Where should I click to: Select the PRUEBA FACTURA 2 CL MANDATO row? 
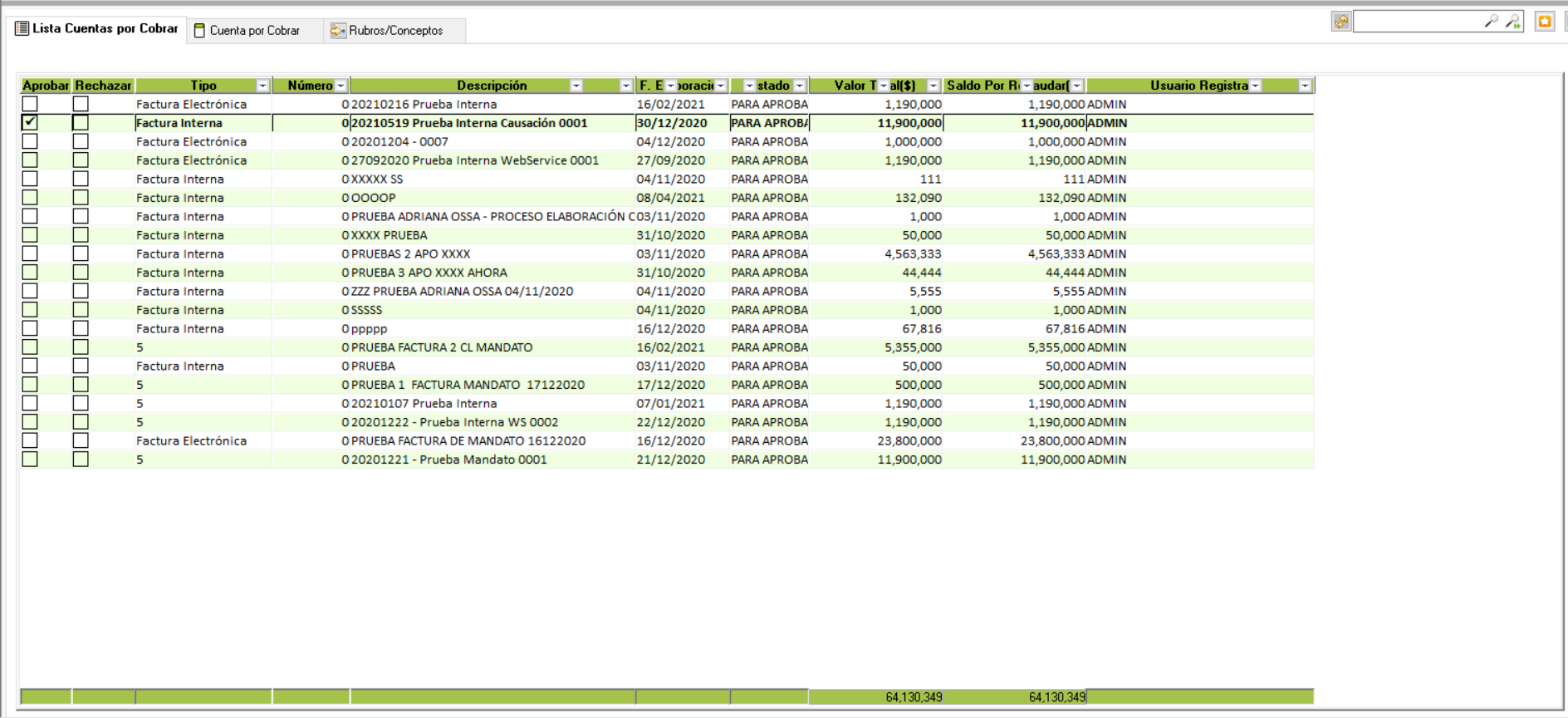pyautogui.click(x=442, y=347)
